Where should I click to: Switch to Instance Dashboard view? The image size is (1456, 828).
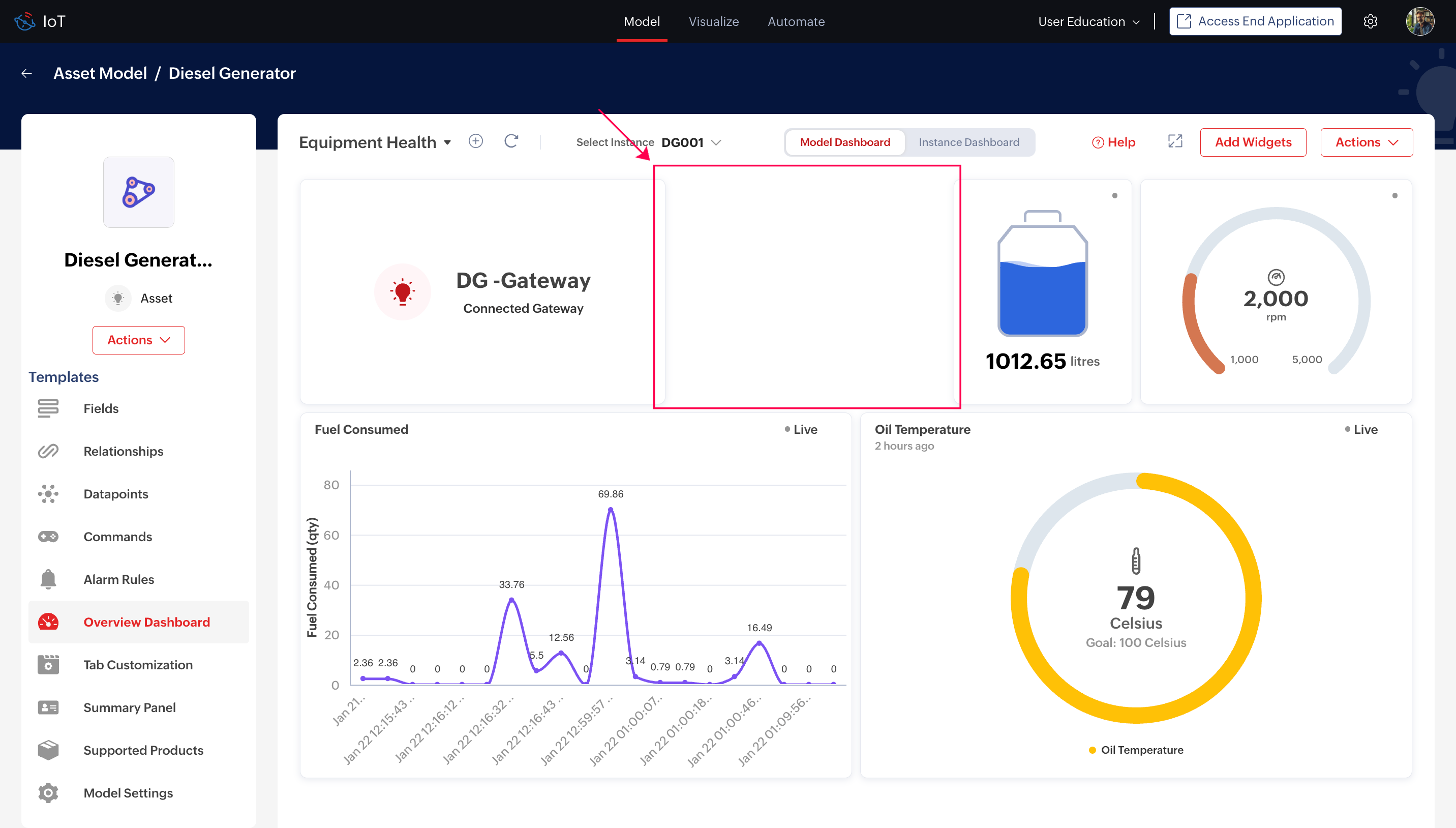coord(968,142)
